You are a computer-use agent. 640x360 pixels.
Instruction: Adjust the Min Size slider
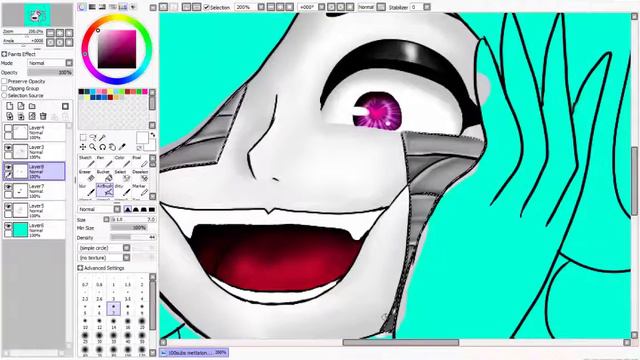pos(128,228)
